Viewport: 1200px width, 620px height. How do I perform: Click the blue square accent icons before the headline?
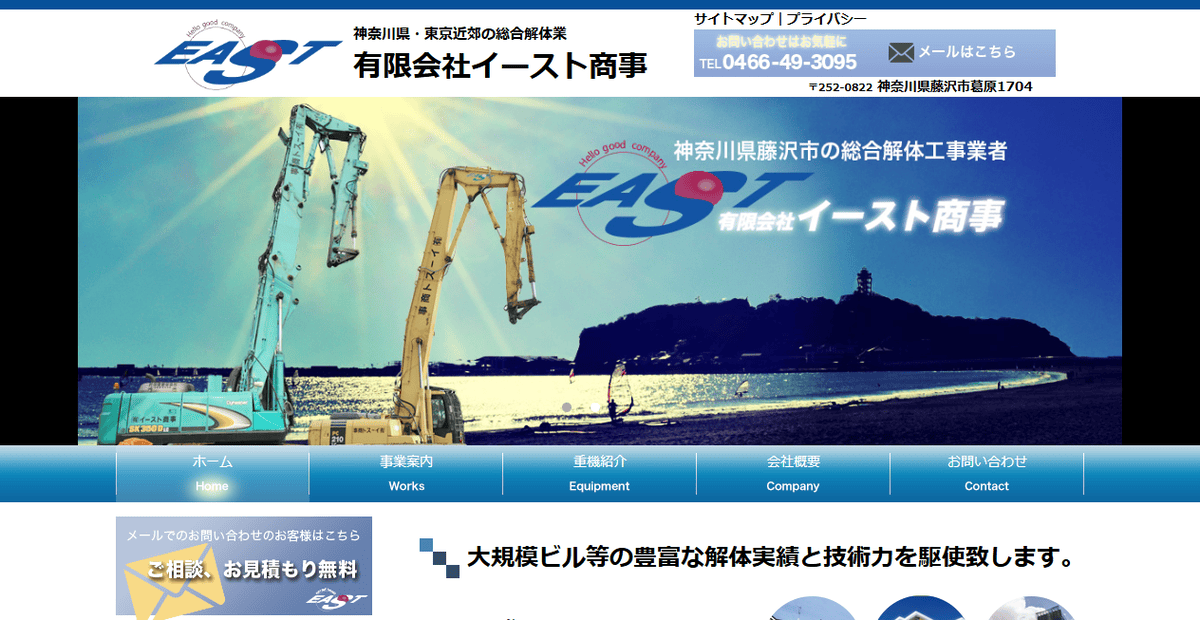click(440, 557)
